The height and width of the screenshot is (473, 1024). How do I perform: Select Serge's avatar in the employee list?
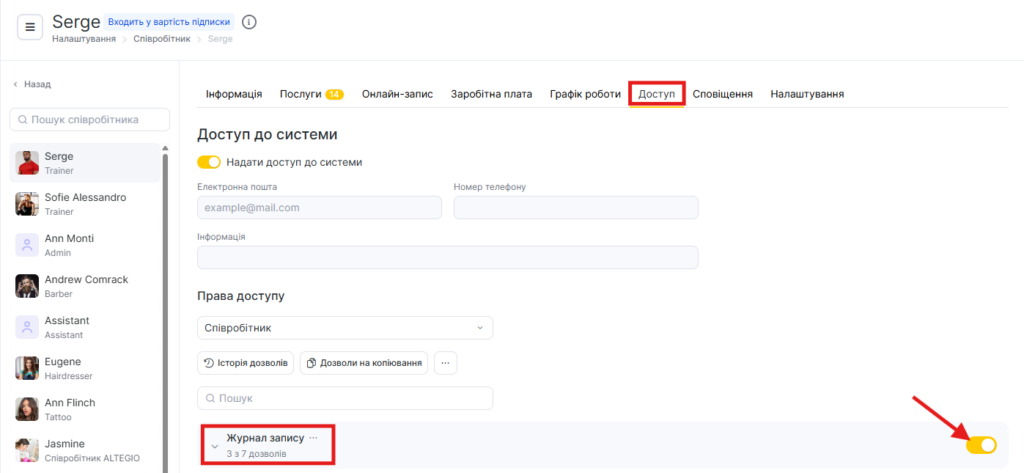click(27, 163)
